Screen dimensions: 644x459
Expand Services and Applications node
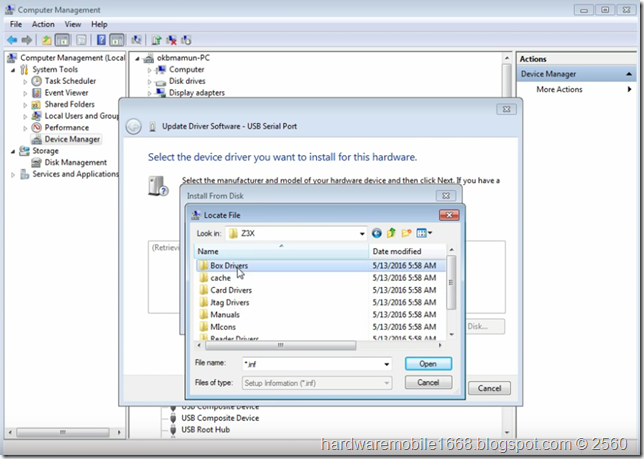[x=13, y=174]
